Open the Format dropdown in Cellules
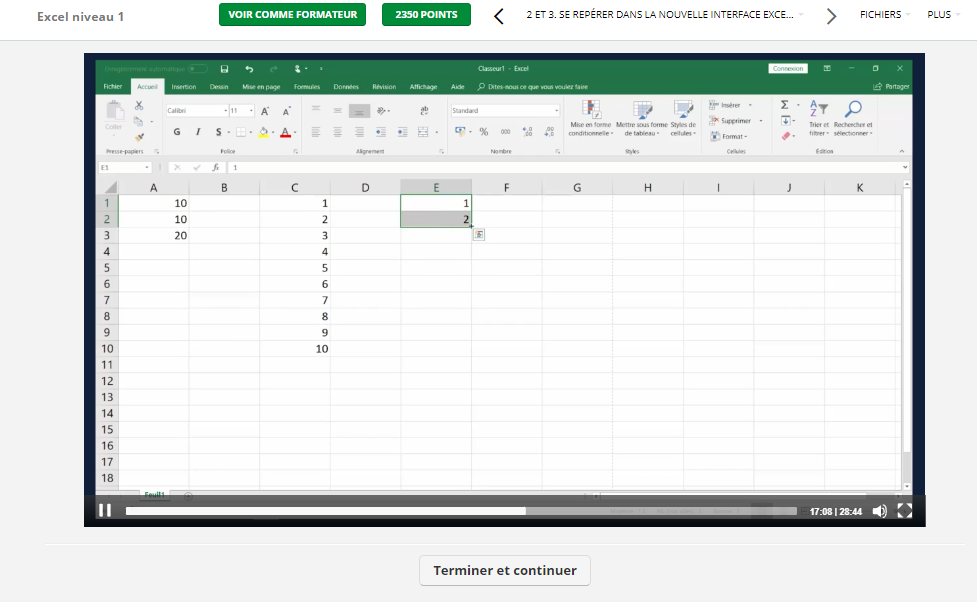The image size is (977, 602). click(729, 136)
